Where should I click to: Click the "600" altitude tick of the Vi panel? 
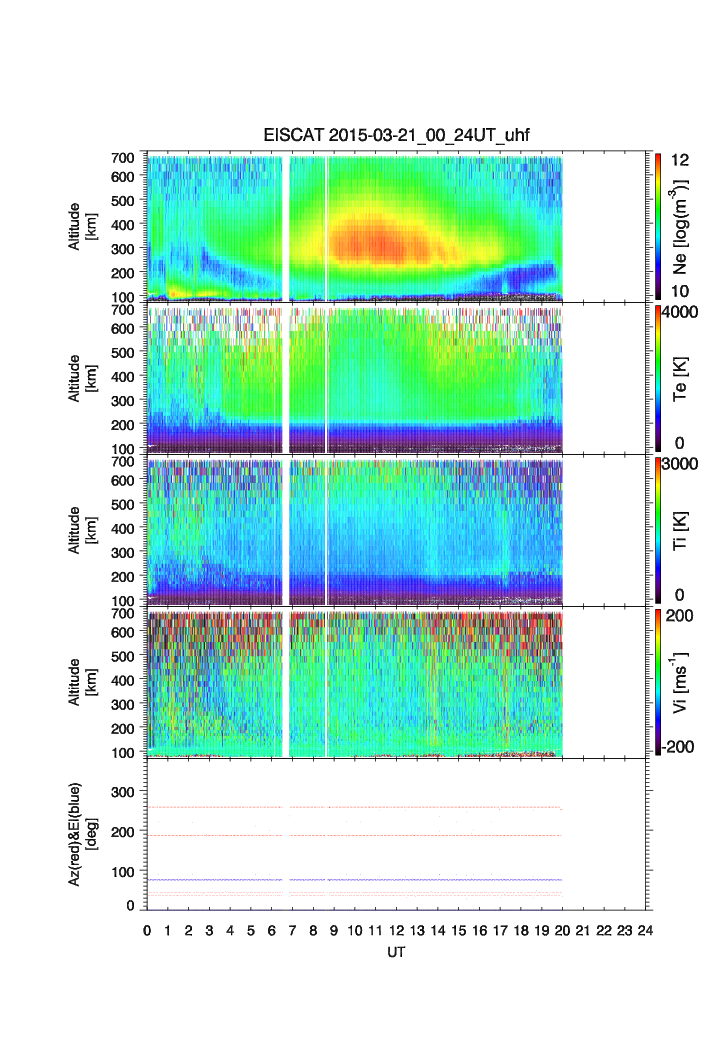[123, 632]
